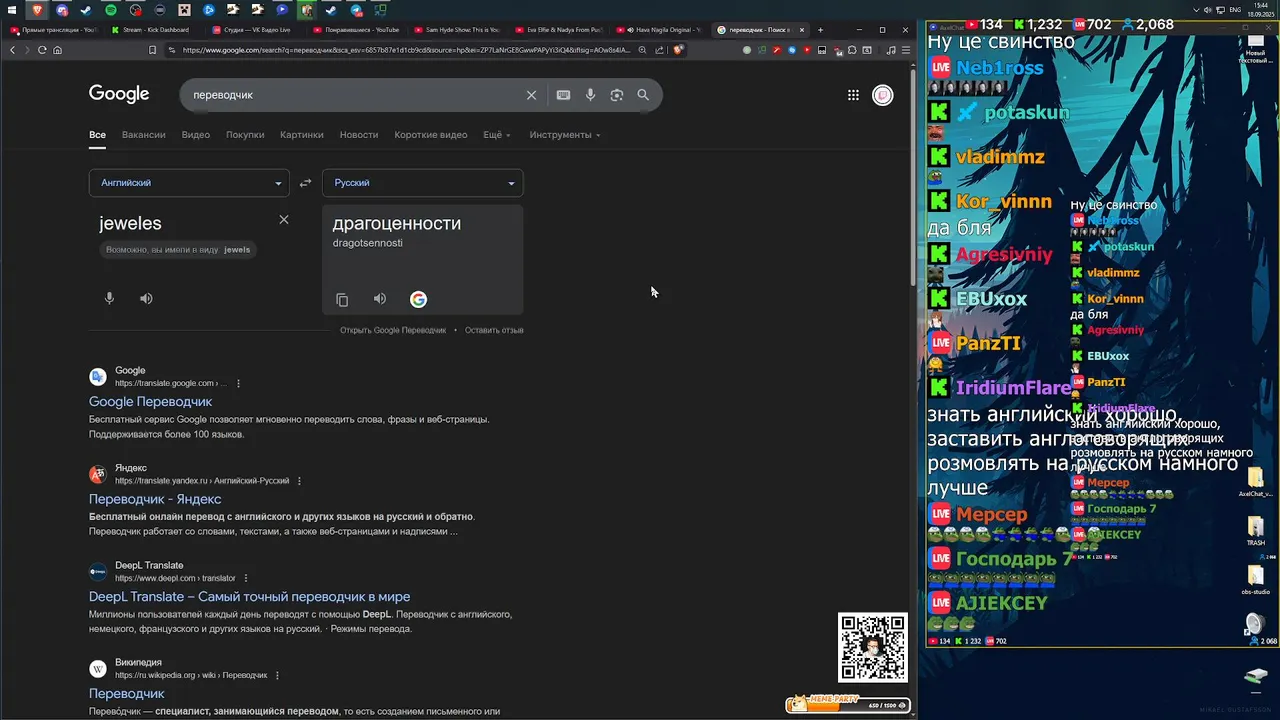1280x720 pixels.
Task: Open the Windows Start menu
Action: [x=13, y=10]
